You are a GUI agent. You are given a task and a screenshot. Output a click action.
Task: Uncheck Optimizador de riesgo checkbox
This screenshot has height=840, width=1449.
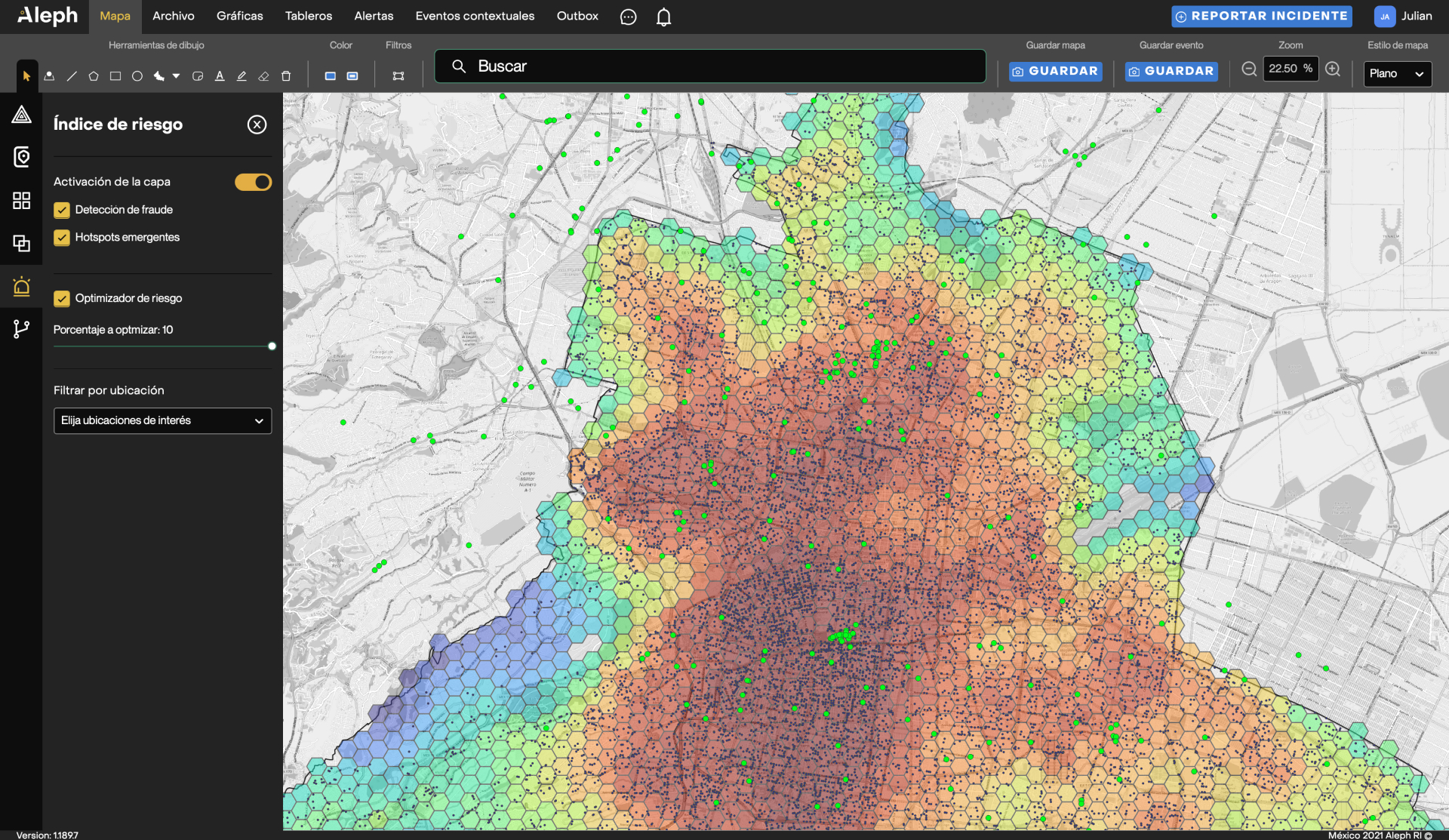(x=62, y=299)
